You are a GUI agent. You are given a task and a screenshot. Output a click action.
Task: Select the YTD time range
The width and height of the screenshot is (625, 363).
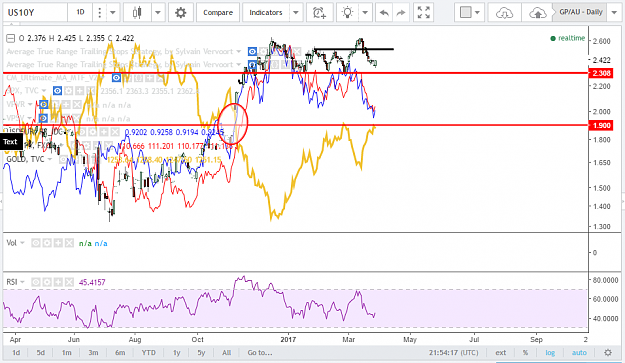149,353
